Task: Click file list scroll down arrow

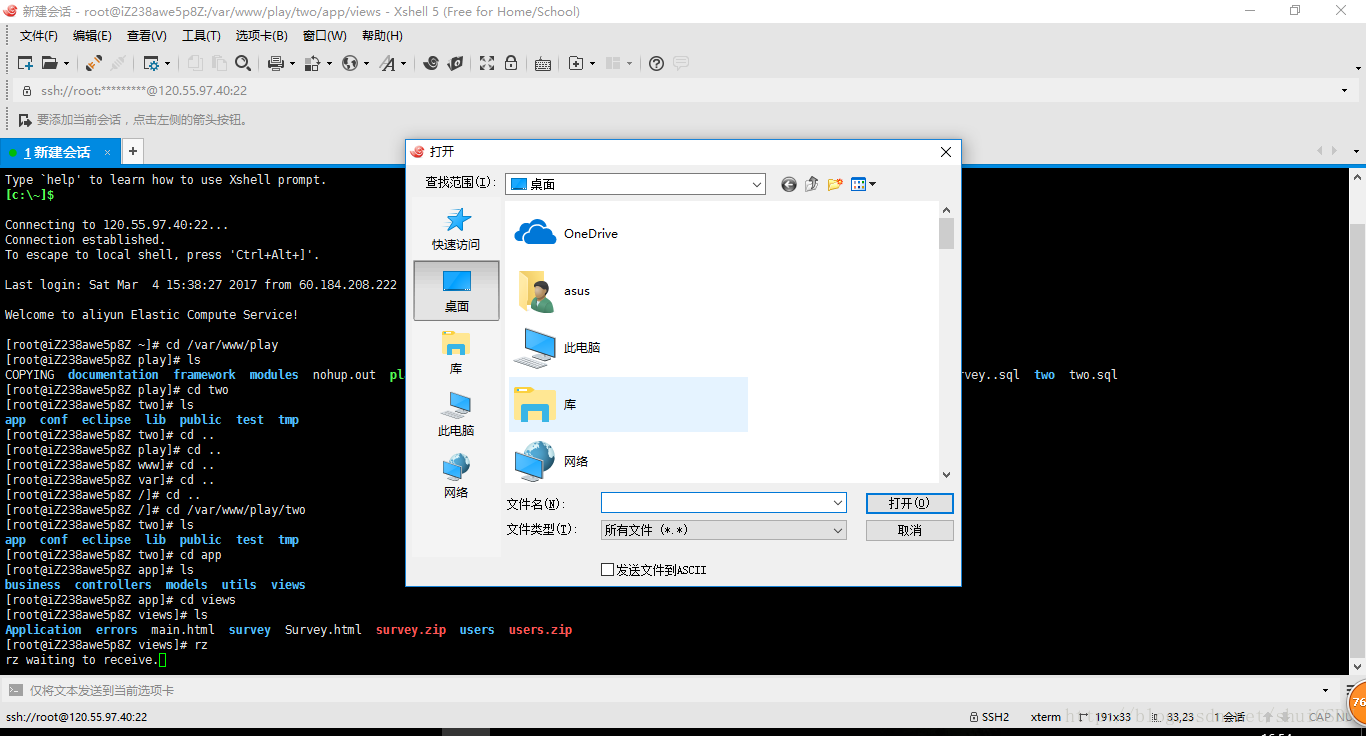Action: (946, 475)
